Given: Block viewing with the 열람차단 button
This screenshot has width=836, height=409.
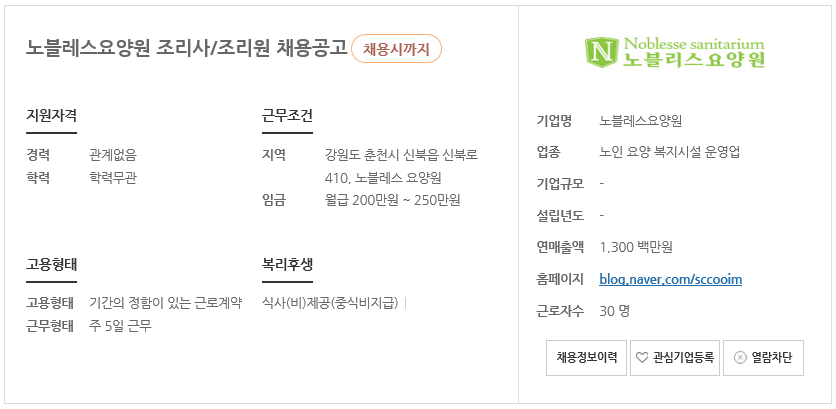Looking at the screenshot, I should click(763, 358).
